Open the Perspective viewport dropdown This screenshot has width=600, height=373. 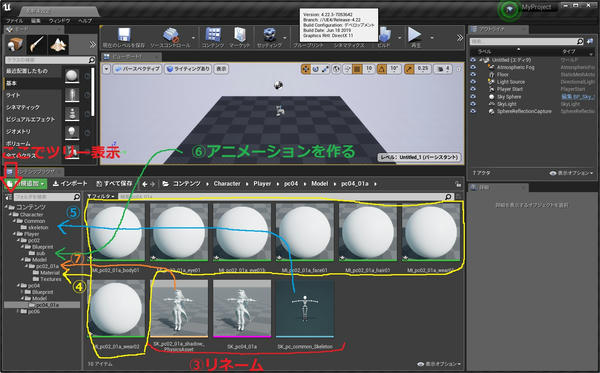(x=137, y=69)
